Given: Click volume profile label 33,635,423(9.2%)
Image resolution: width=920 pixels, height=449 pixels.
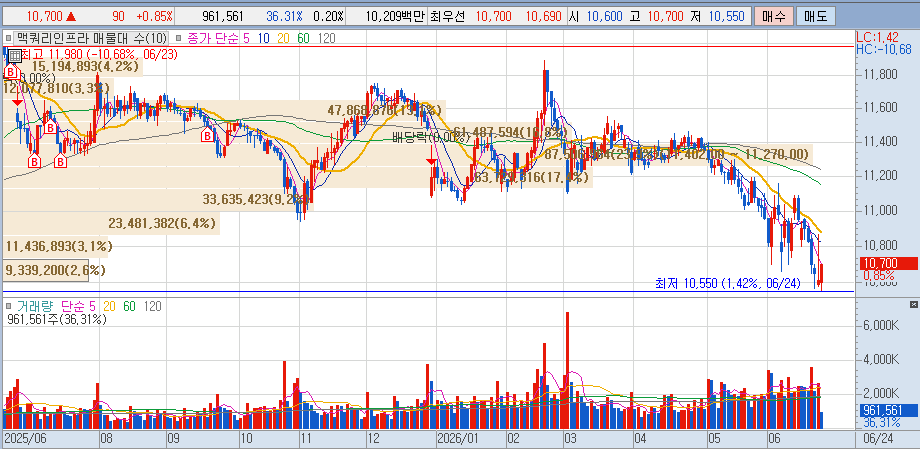Looking at the screenshot, I should coord(256,198).
